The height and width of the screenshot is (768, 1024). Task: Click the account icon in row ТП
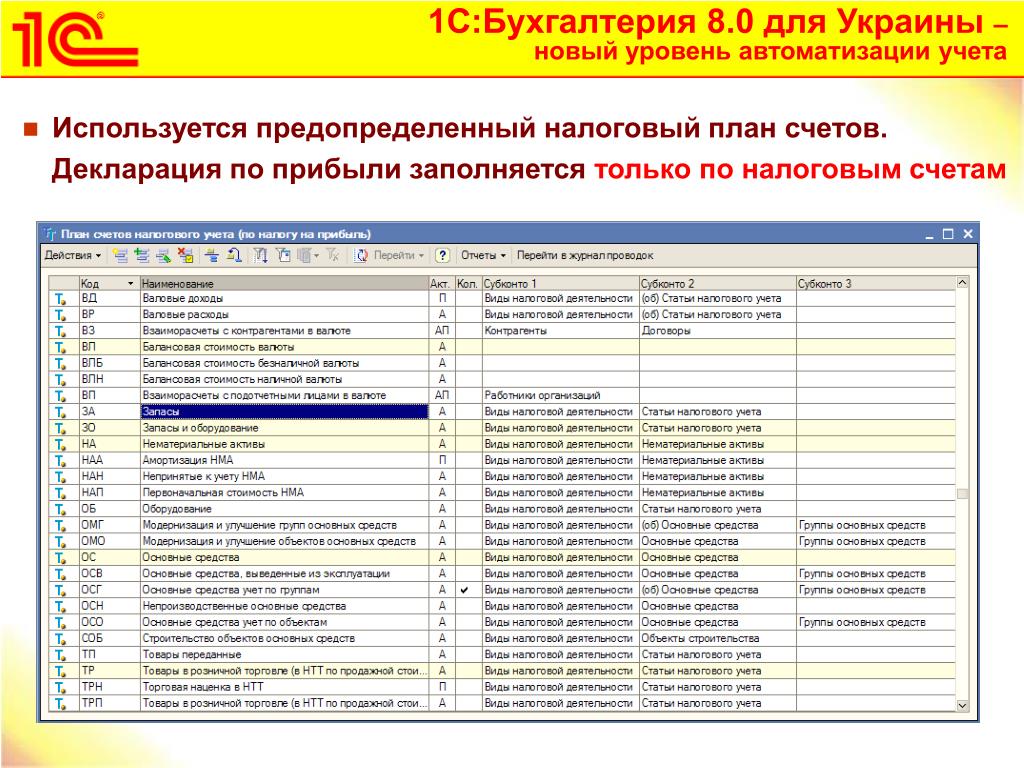pyautogui.click(x=60, y=655)
